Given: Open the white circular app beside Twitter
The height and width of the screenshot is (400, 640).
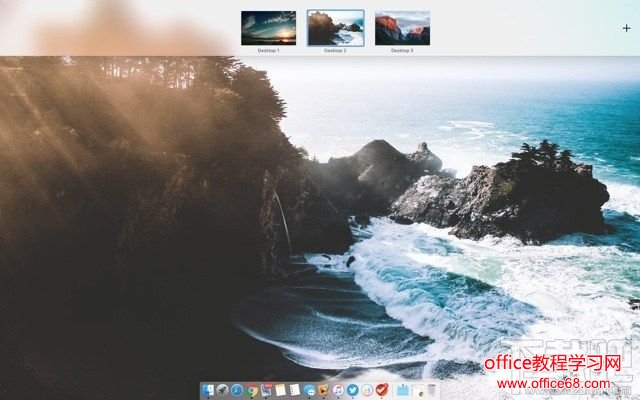Looking at the screenshot, I should pos(368,390).
